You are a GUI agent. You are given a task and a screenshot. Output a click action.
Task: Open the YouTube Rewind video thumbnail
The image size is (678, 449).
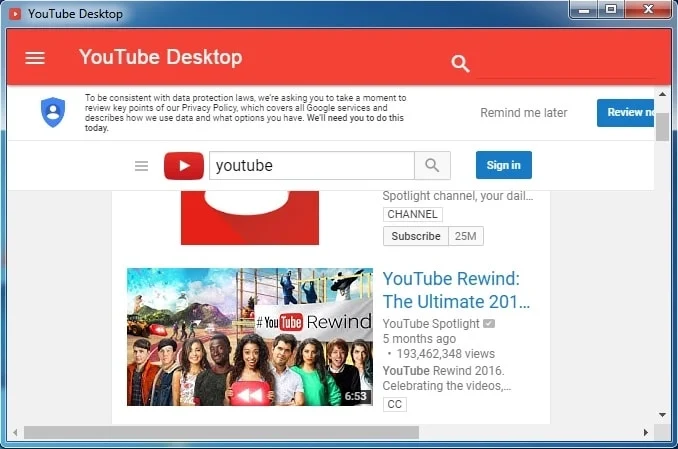coord(250,337)
